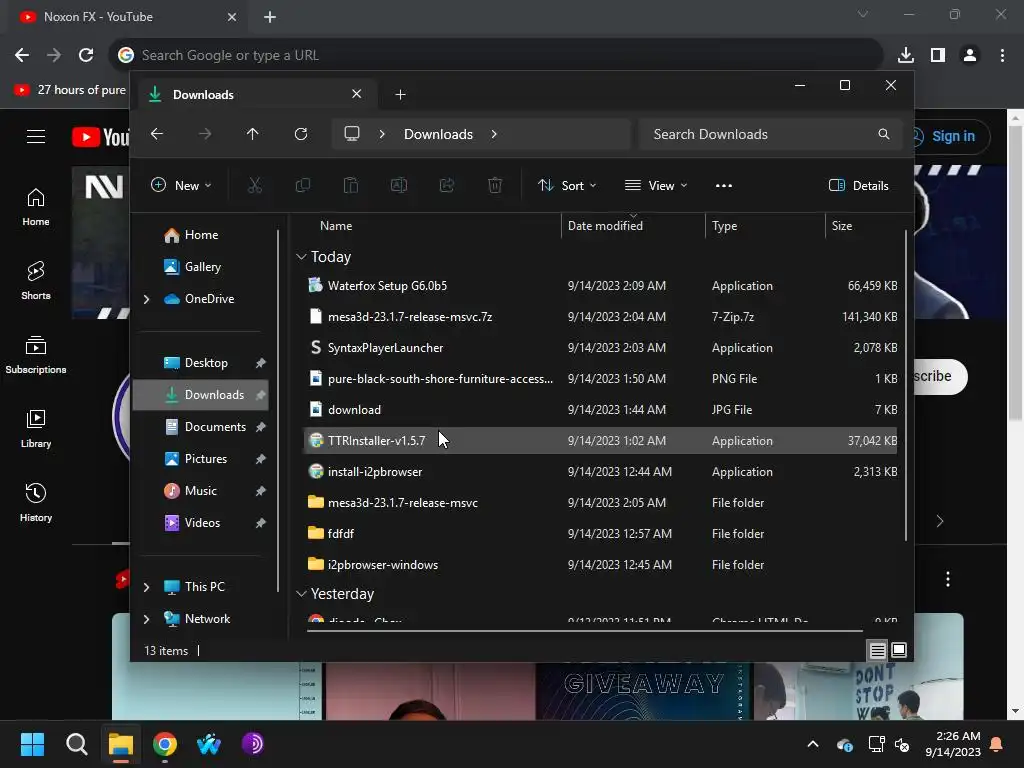Open Chrome from the Windows taskbar
The height and width of the screenshot is (768, 1024).
pos(165,744)
